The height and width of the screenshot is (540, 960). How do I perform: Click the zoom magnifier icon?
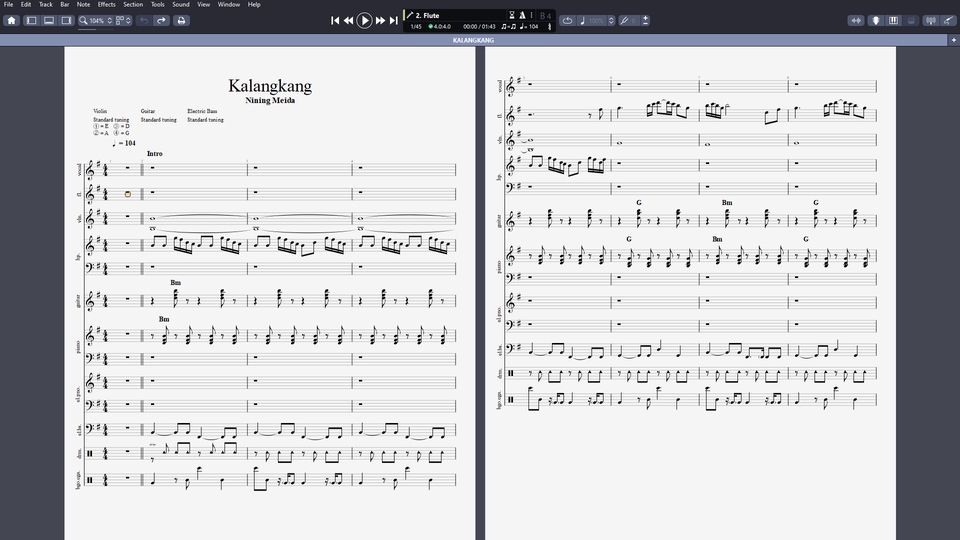click(x=83, y=20)
